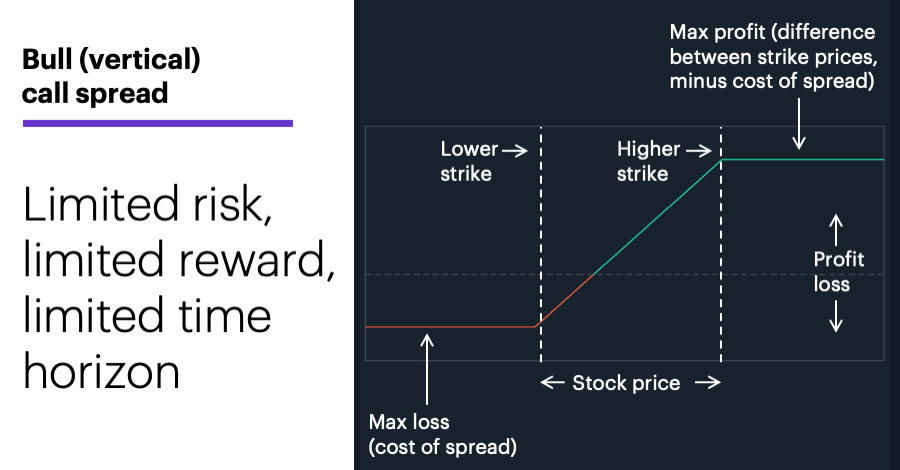Click the Max profit description text

coord(773,56)
